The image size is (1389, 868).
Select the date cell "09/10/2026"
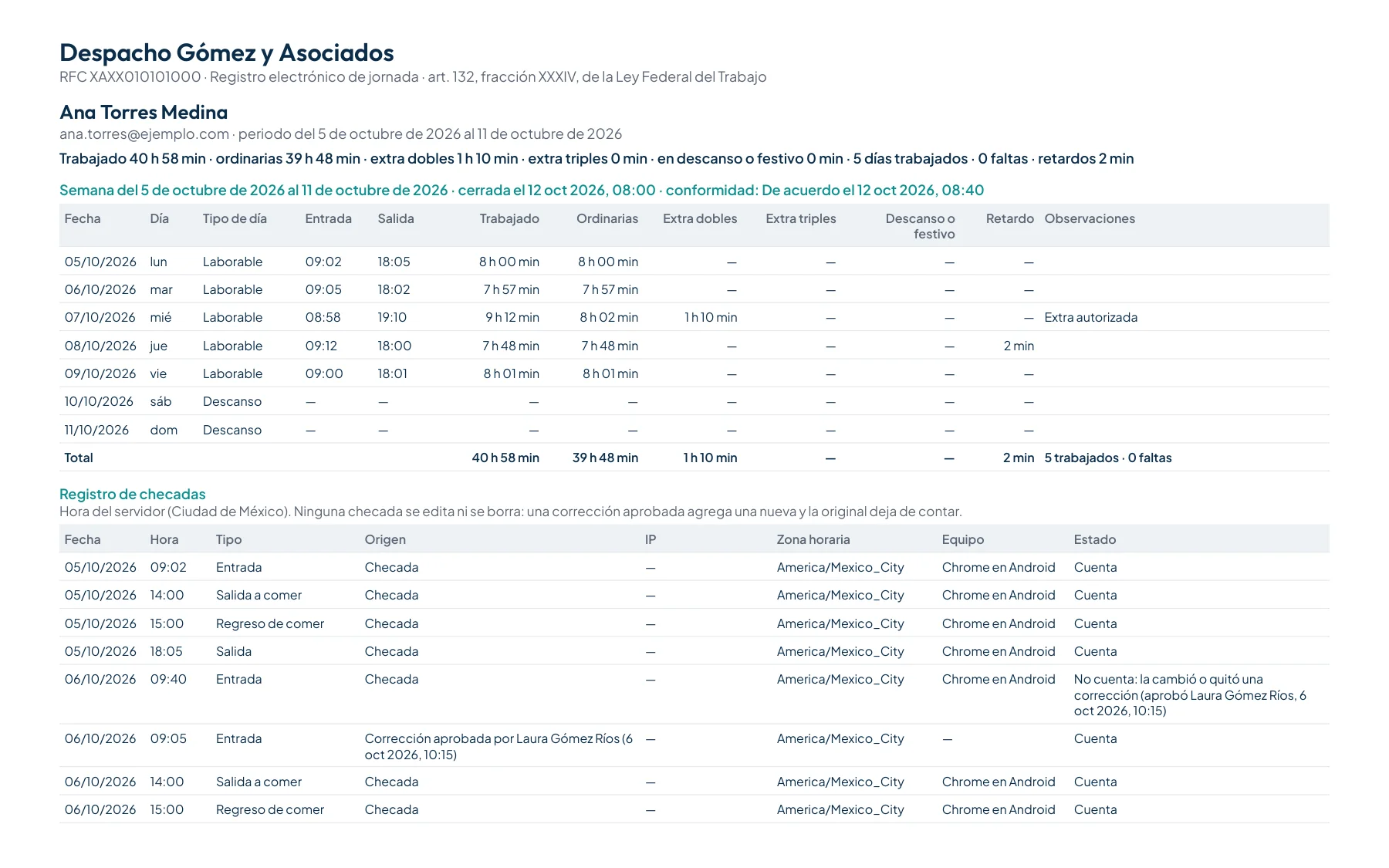[x=100, y=374]
